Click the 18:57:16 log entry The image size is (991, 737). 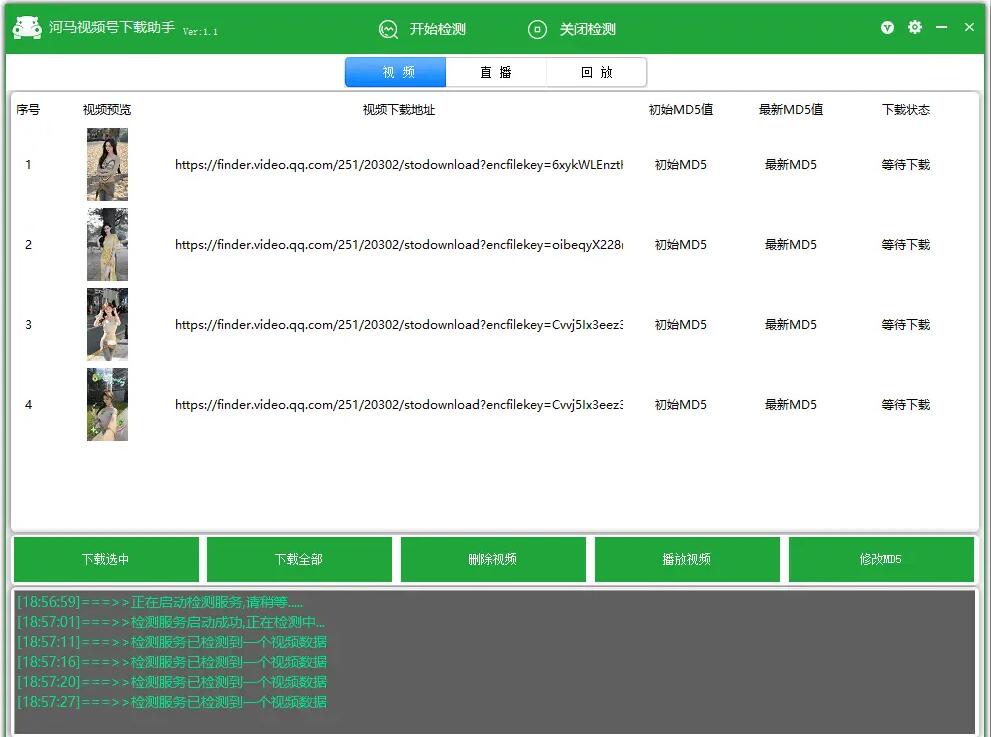[172, 662]
